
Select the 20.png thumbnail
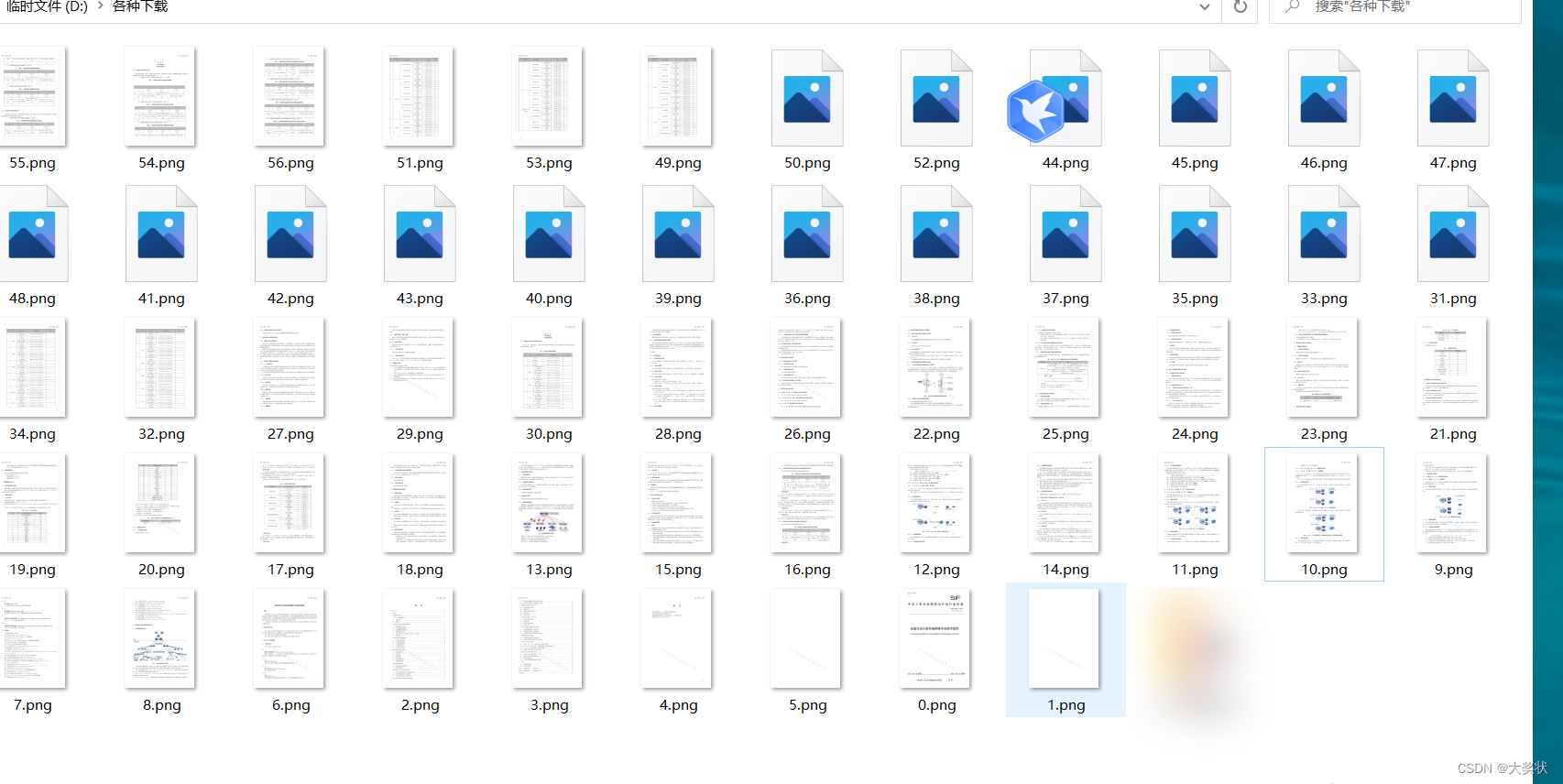pos(160,503)
